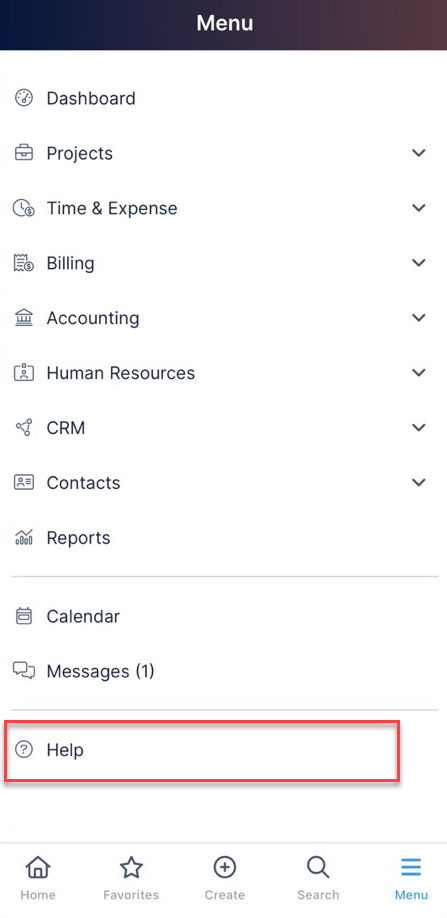447x918 pixels.
Task: Open the Dashboard gauge icon
Action: (24, 98)
